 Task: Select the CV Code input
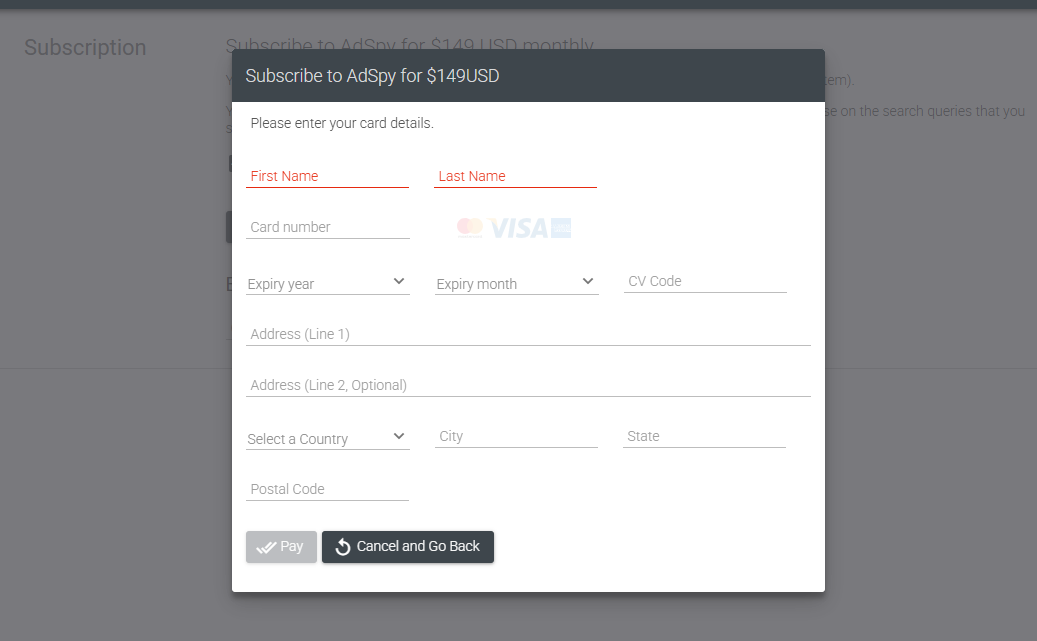pos(705,281)
